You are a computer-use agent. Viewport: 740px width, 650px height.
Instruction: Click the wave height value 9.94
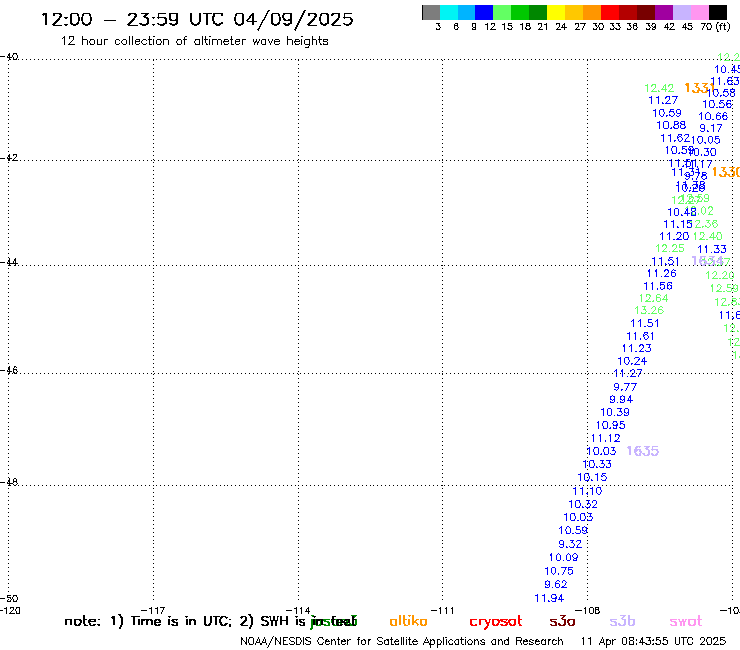point(621,399)
